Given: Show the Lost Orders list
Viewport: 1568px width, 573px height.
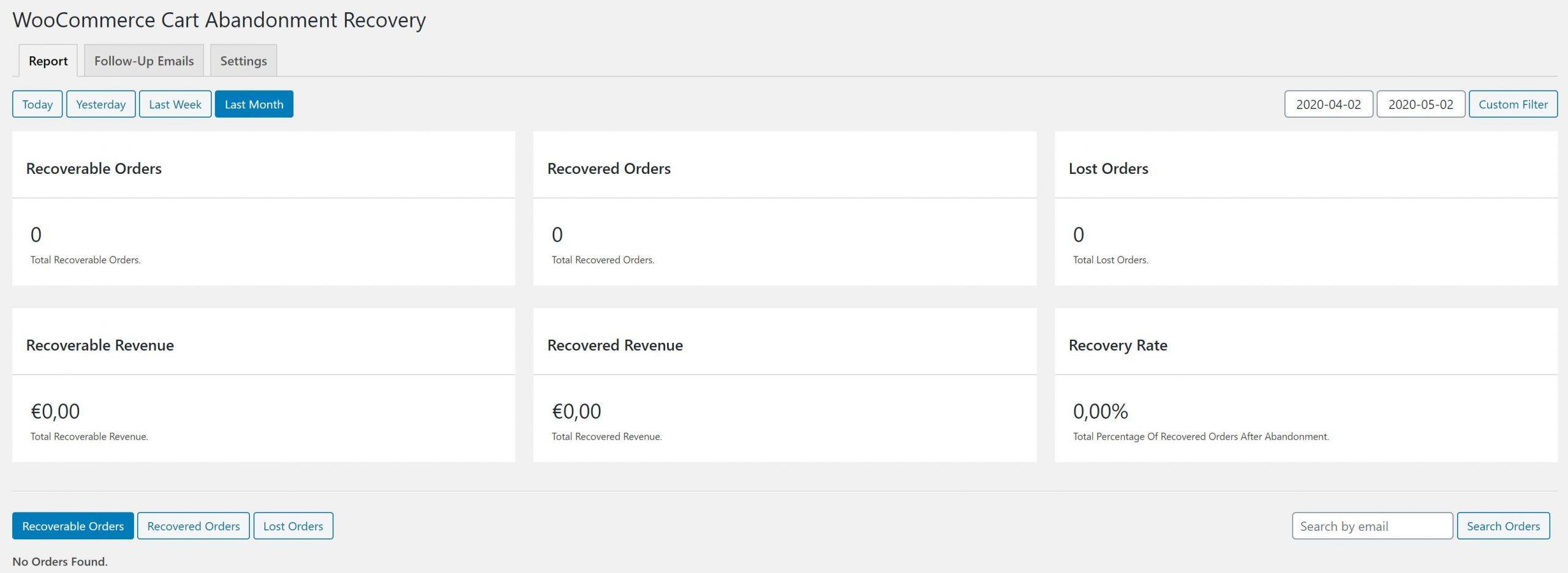Looking at the screenshot, I should tap(293, 526).
